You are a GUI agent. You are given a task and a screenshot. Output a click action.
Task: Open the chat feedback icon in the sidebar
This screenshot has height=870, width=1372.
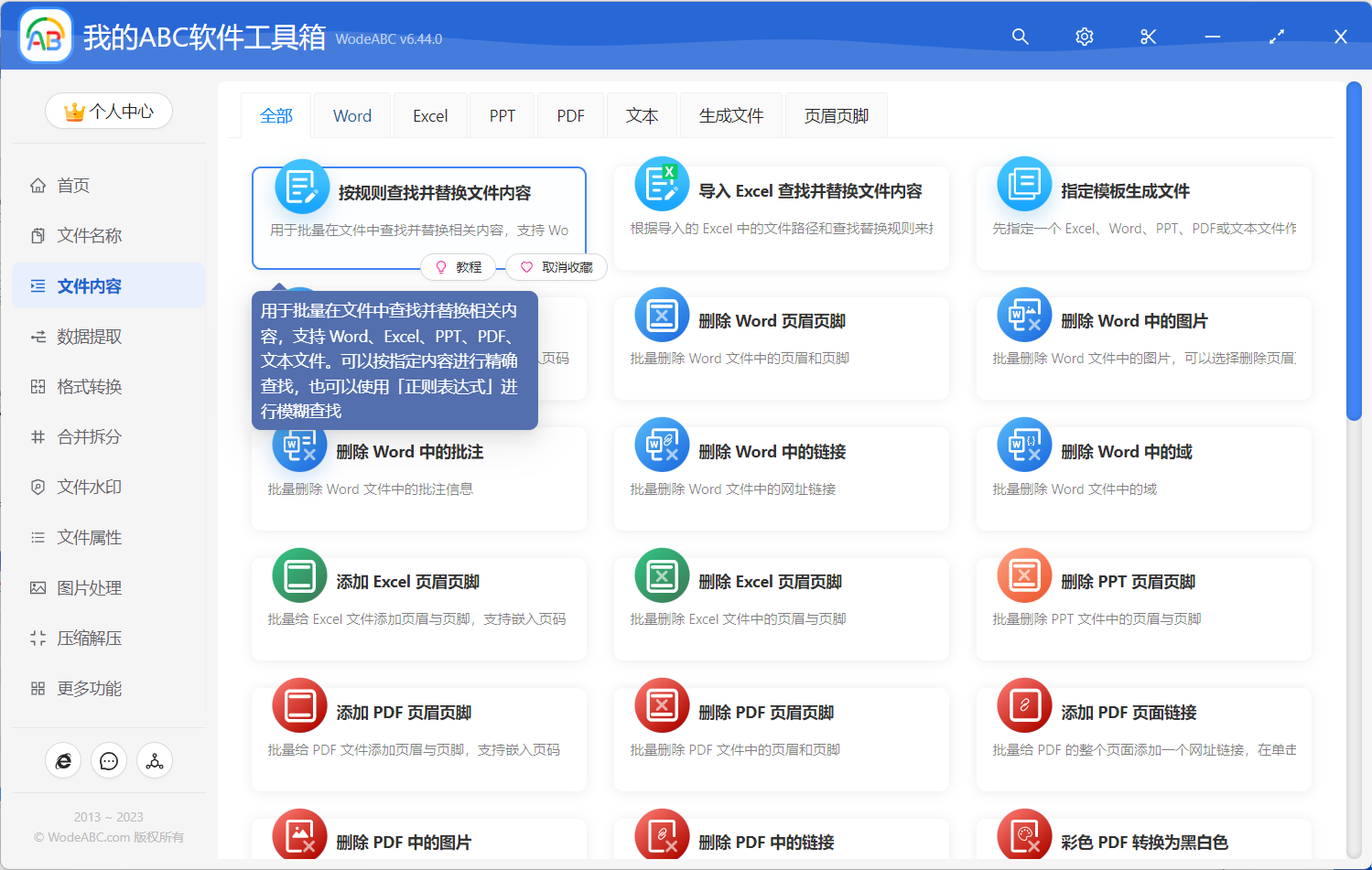coord(109,760)
